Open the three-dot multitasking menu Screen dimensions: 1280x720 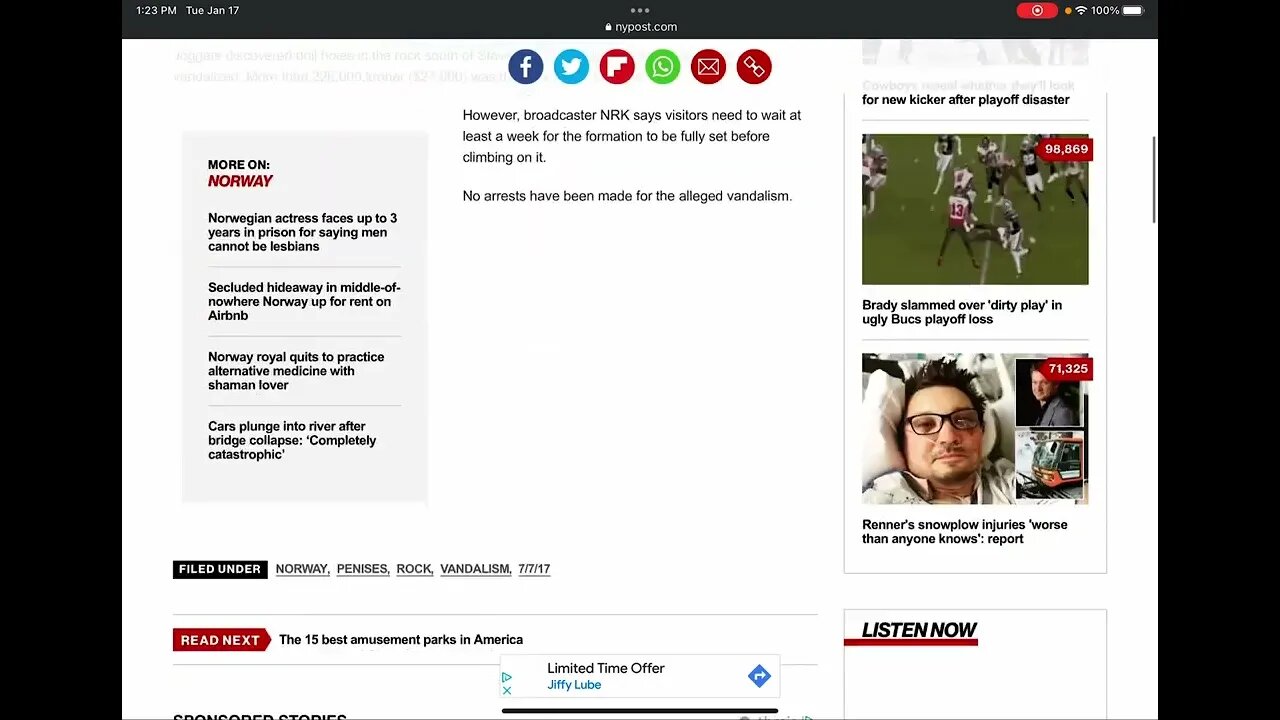[x=640, y=10]
